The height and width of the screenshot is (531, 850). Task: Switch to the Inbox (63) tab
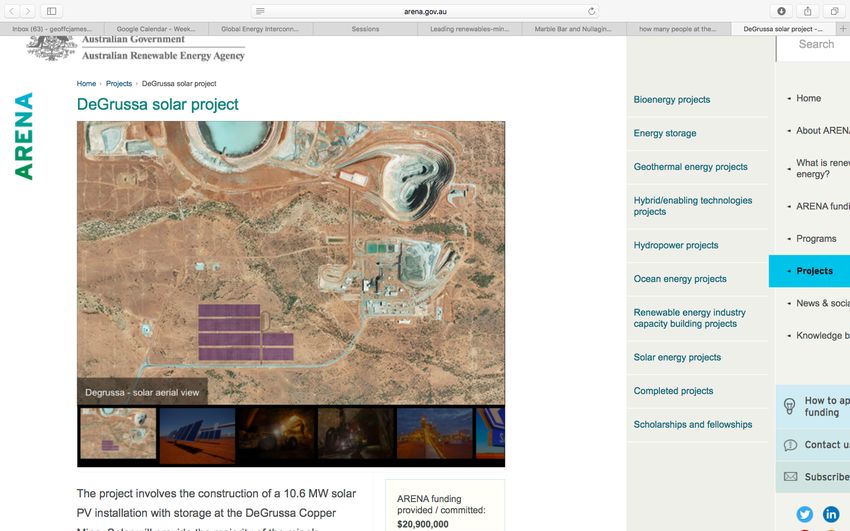(x=52, y=29)
